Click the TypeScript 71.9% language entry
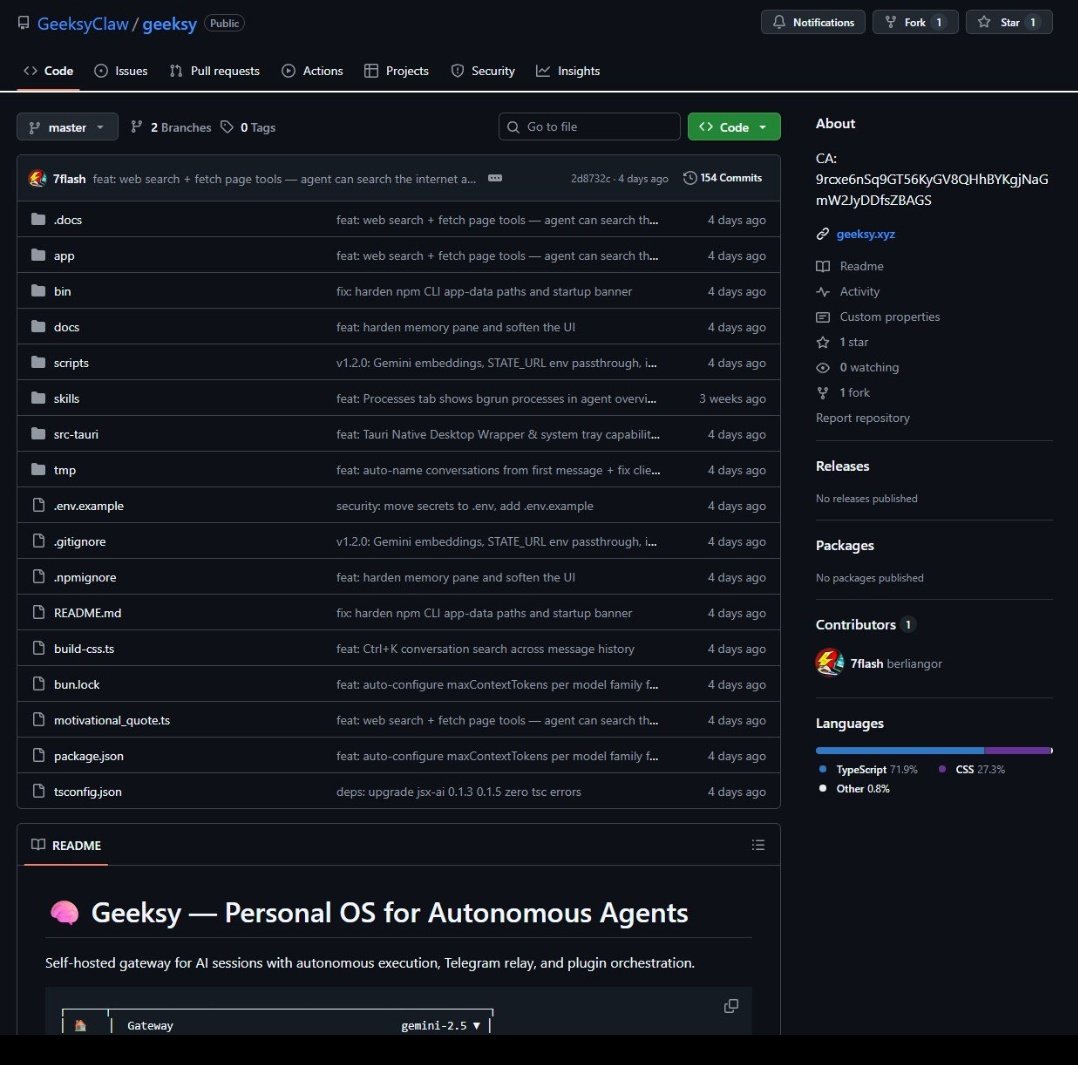This screenshot has width=1078, height=1065. pyautogui.click(x=868, y=769)
